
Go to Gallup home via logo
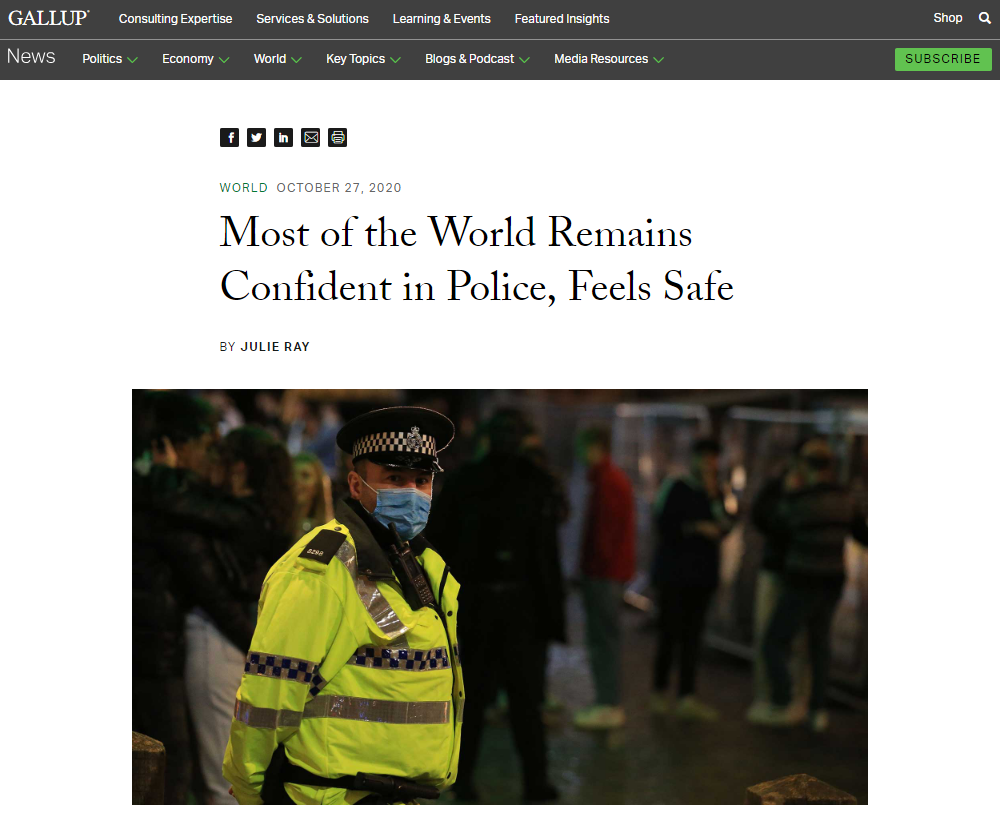click(x=48, y=18)
